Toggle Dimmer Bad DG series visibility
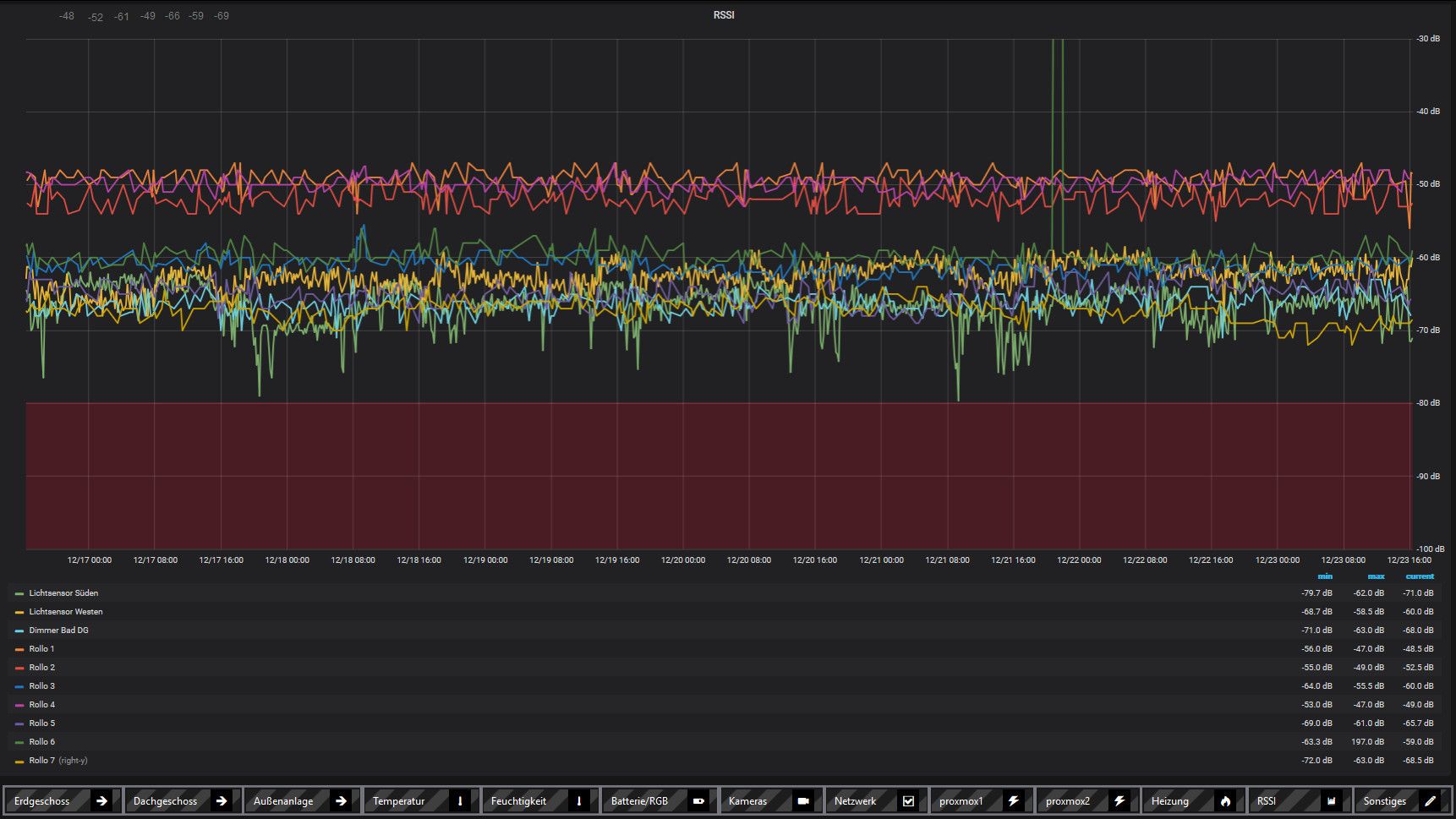This screenshot has height=819, width=1456. pos(58,631)
